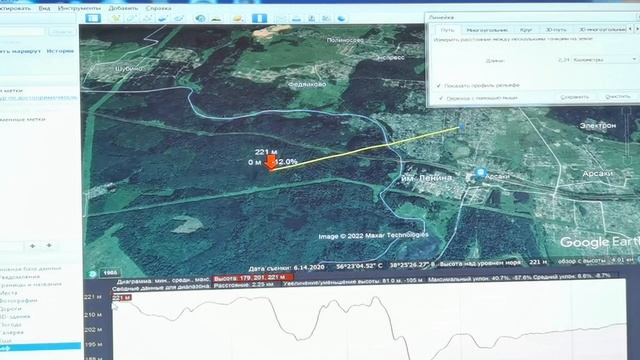This screenshot has height=360, width=640.
Task: Click the Дата съемки: 6.14.2020 status text
Action: 287,267
